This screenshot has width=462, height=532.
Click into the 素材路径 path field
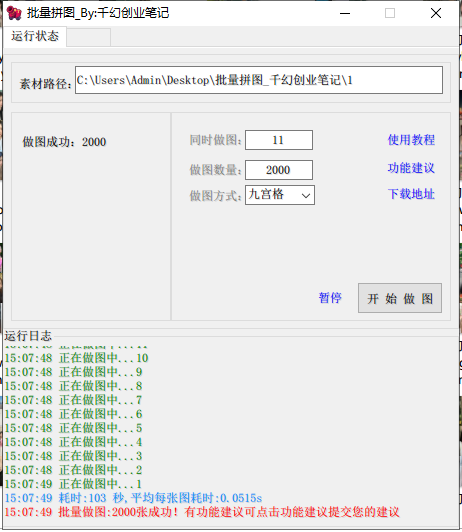(x=259, y=80)
